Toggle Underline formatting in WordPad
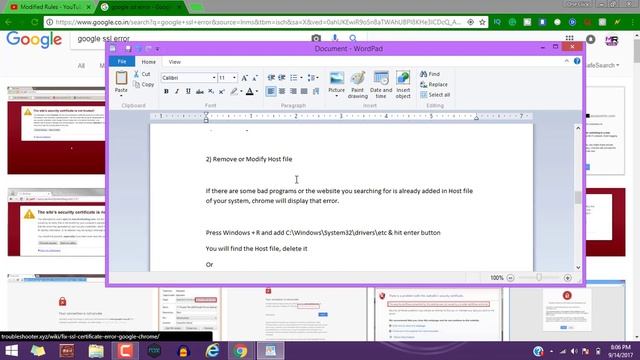 188,91
